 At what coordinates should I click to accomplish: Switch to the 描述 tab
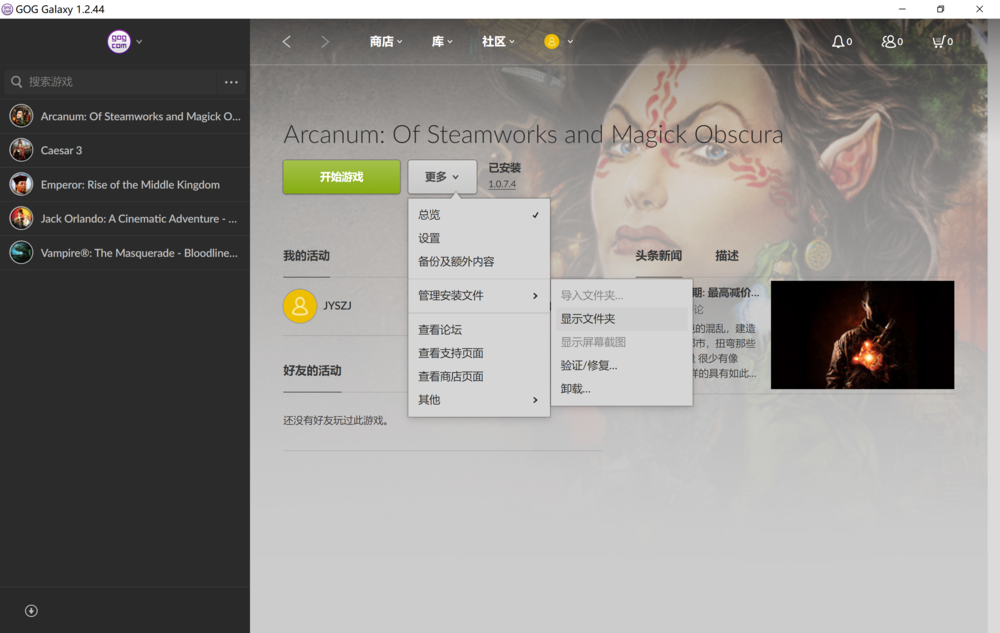click(x=727, y=256)
